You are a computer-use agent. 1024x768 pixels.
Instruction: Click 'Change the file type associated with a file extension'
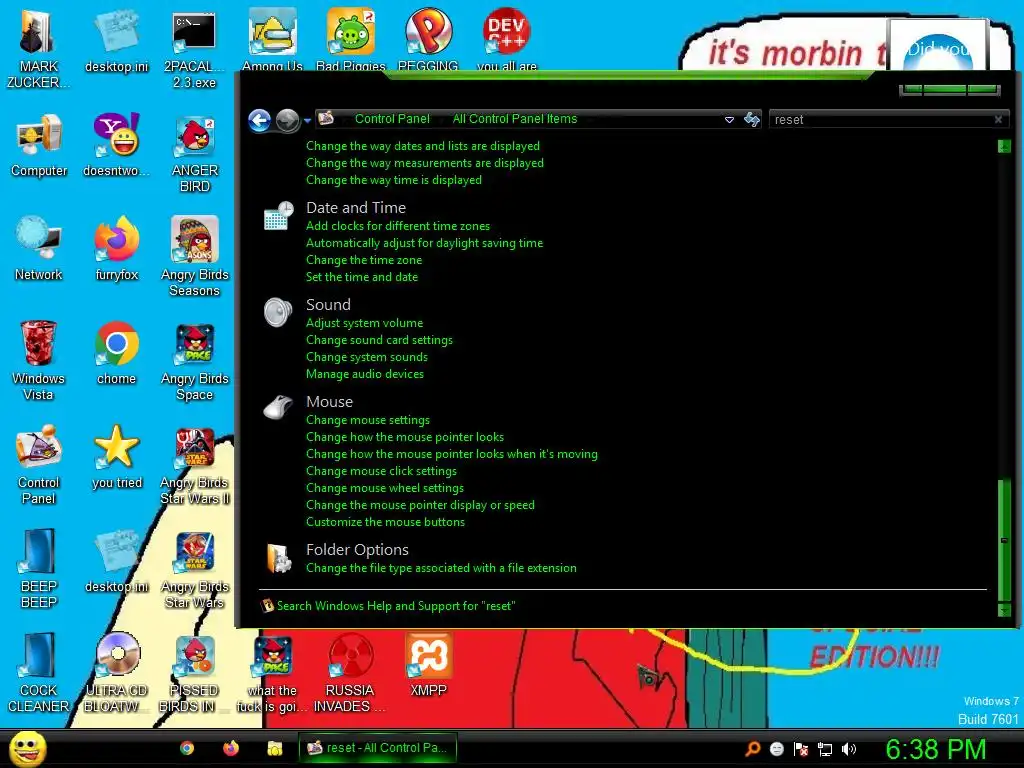point(441,568)
